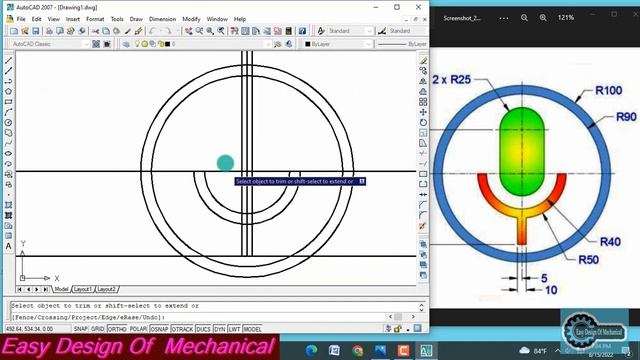Click the Open file icon

24,31
